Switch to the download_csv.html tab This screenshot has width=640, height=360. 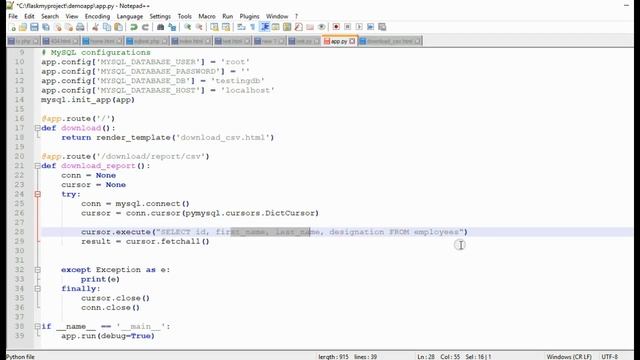coord(390,41)
